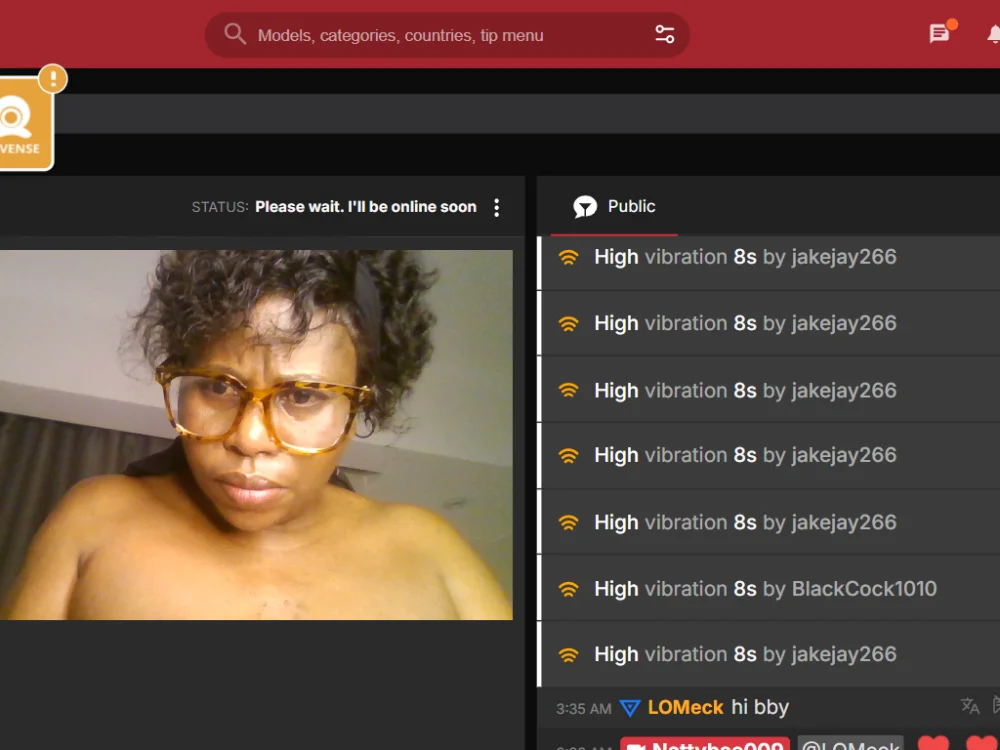Image resolution: width=1000 pixels, height=750 pixels.
Task: Click the exclamation alert badge on Lovense
Action: click(x=52, y=79)
